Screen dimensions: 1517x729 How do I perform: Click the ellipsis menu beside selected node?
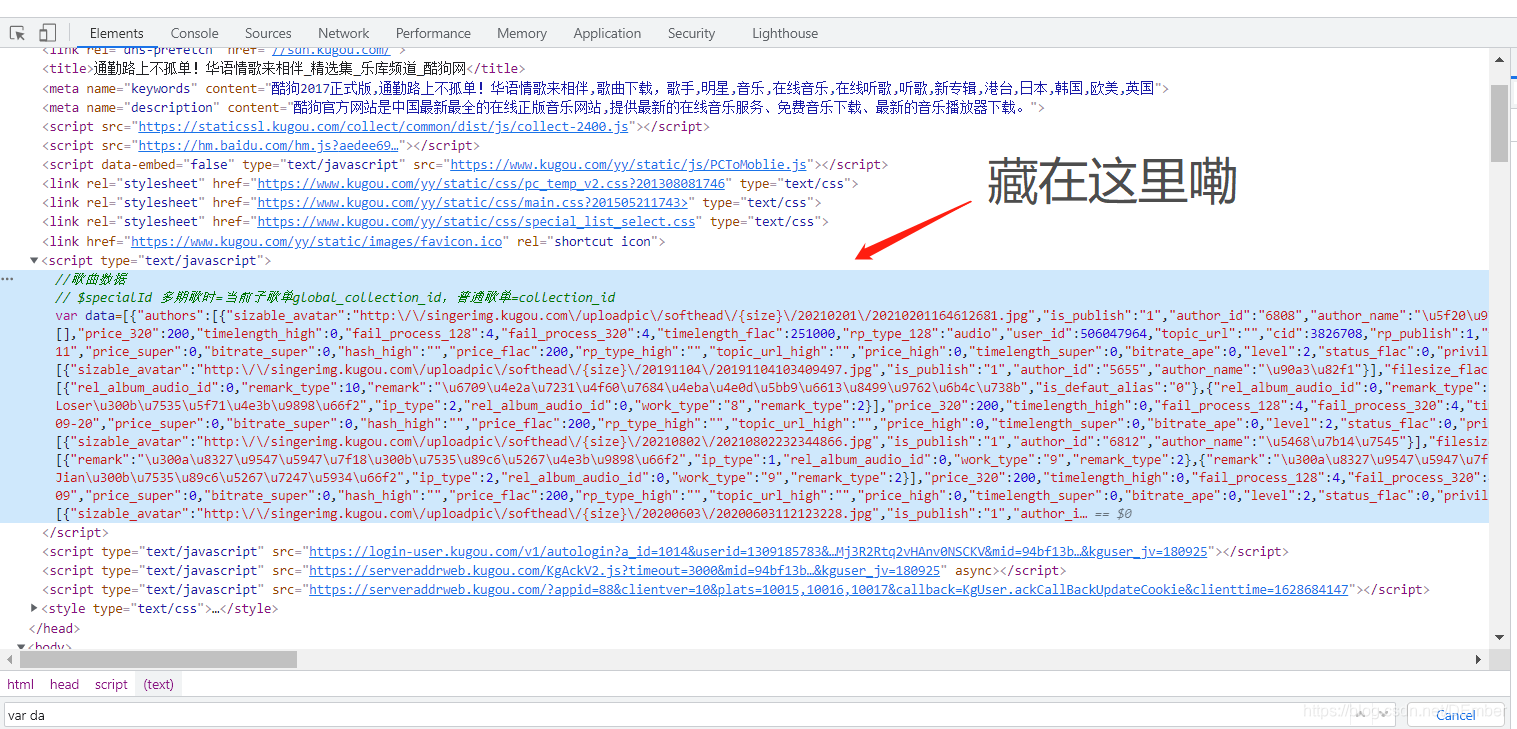point(7,279)
